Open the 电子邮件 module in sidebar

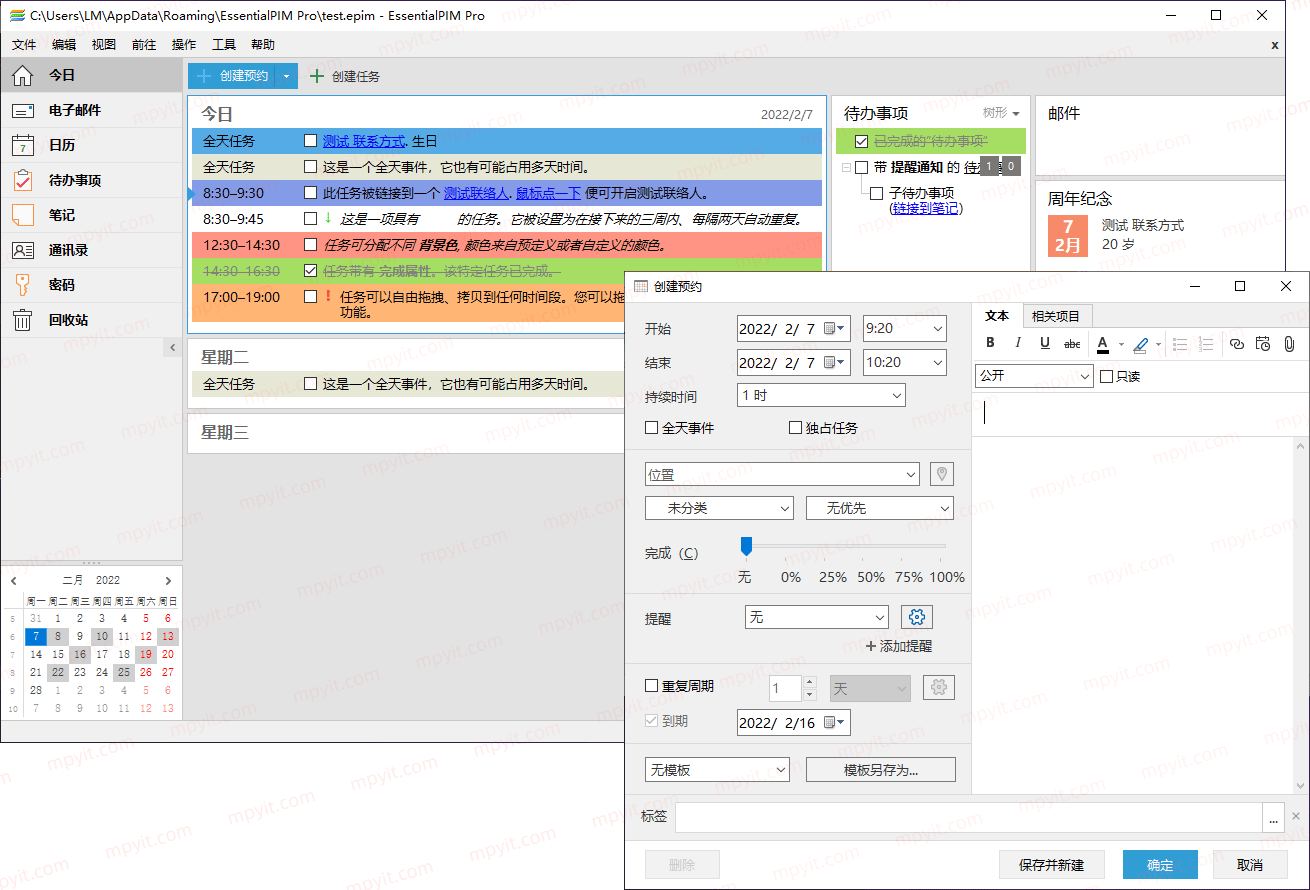click(x=91, y=110)
